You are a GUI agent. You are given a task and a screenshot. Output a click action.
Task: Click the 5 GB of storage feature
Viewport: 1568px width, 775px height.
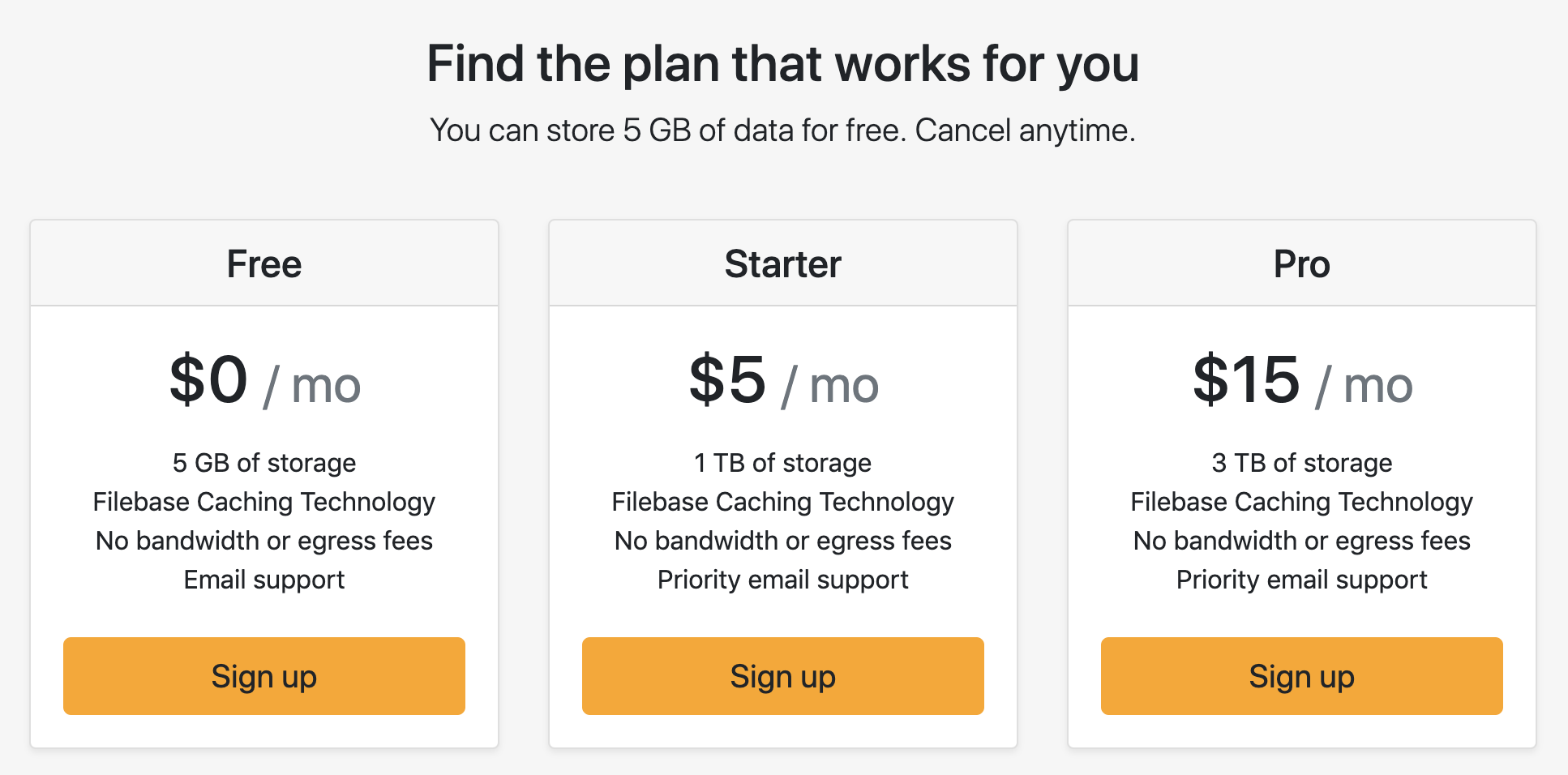264,463
